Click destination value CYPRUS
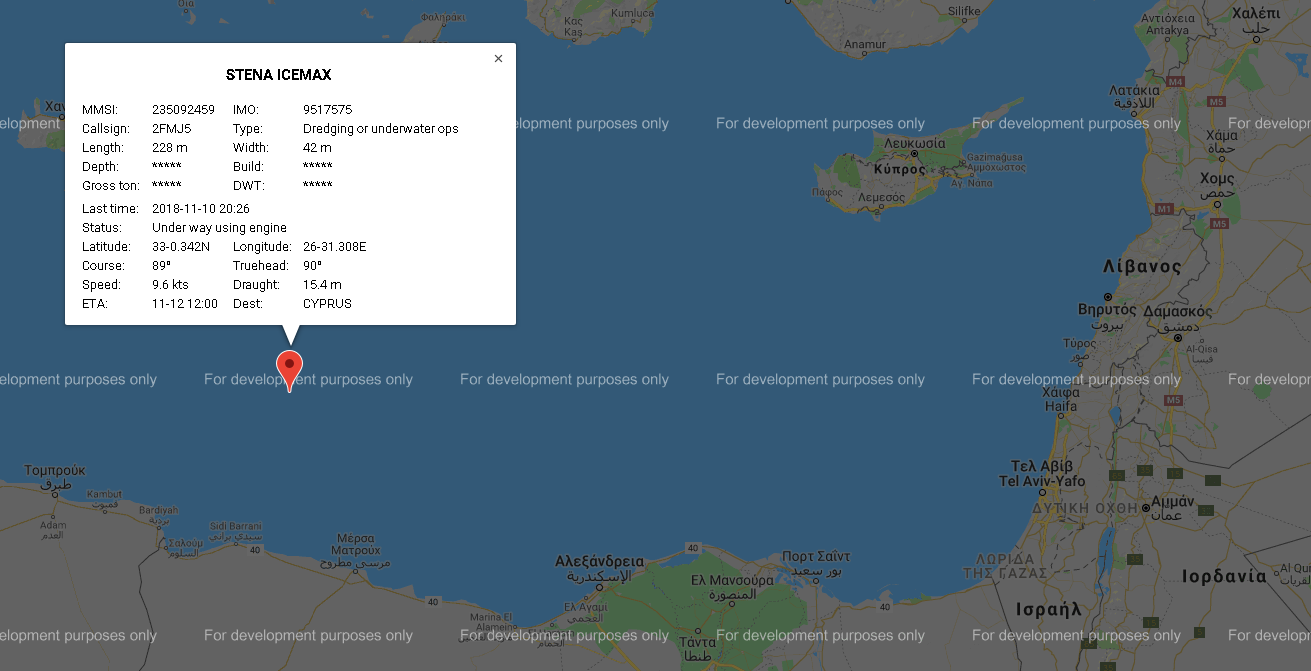1311x671 pixels. (327, 304)
